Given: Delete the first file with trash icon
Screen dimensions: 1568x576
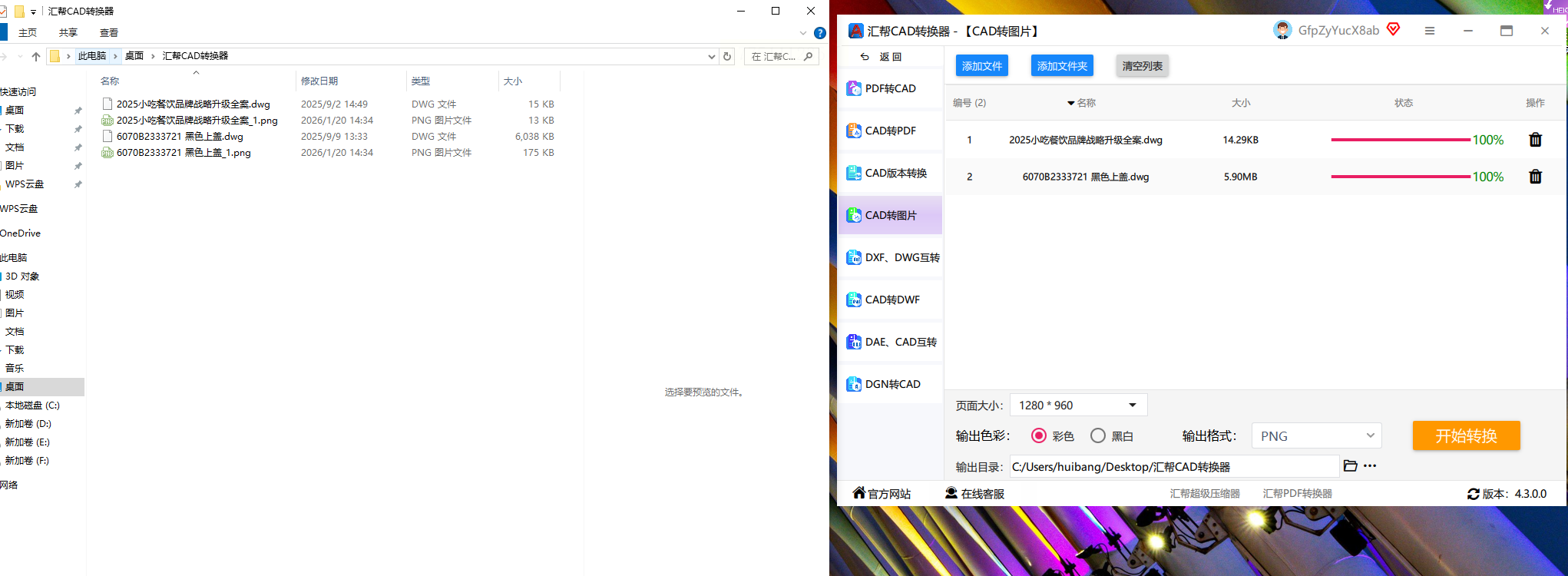Looking at the screenshot, I should click(x=1535, y=140).
